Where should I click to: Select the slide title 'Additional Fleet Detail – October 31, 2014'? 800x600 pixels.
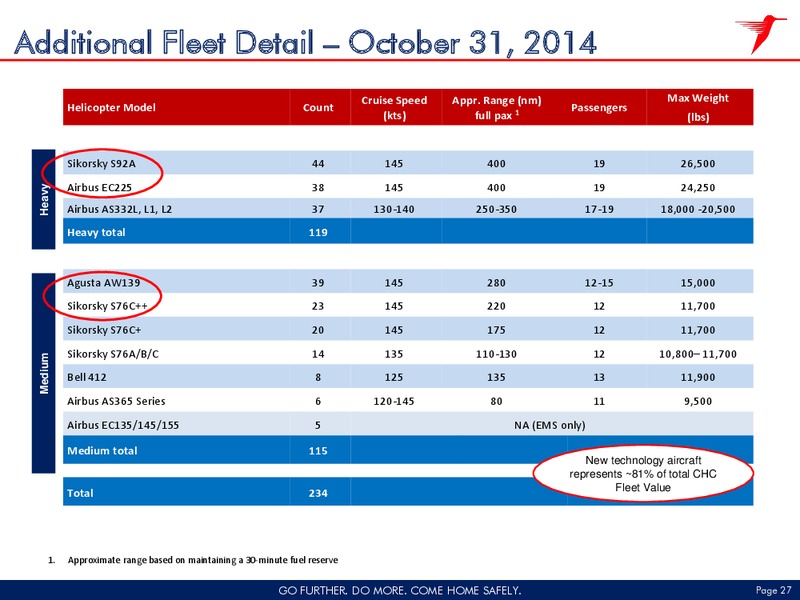(x=306, y=42)
